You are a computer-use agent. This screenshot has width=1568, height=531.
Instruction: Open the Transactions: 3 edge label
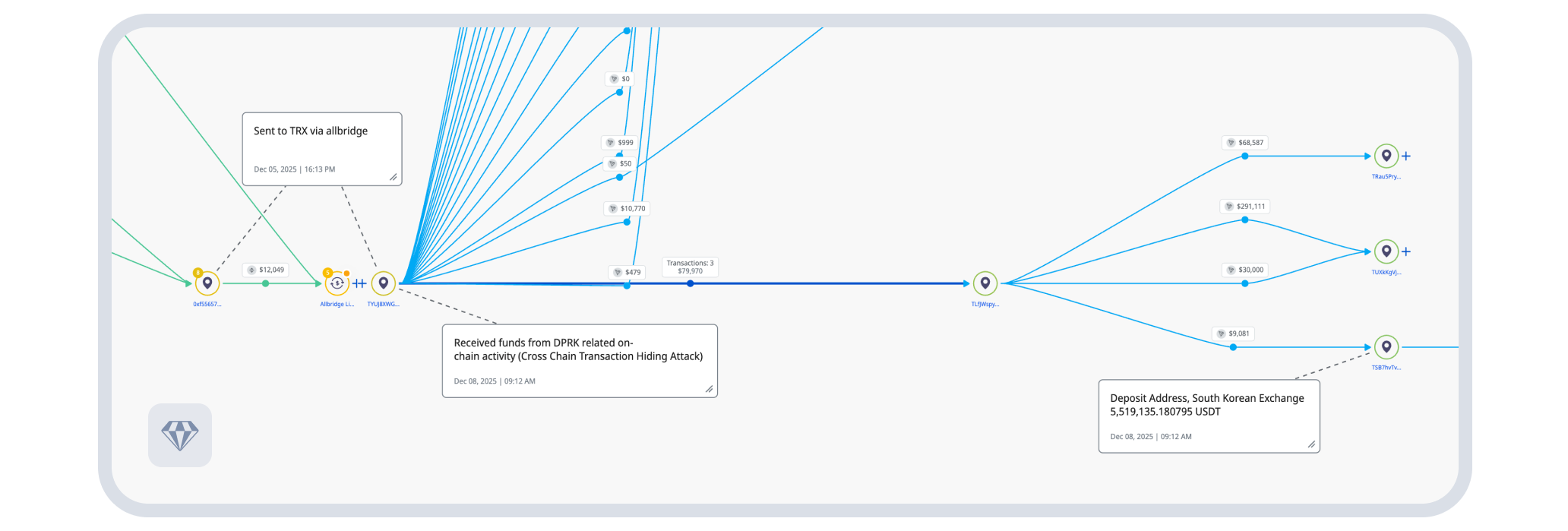[x=690, y=267]
